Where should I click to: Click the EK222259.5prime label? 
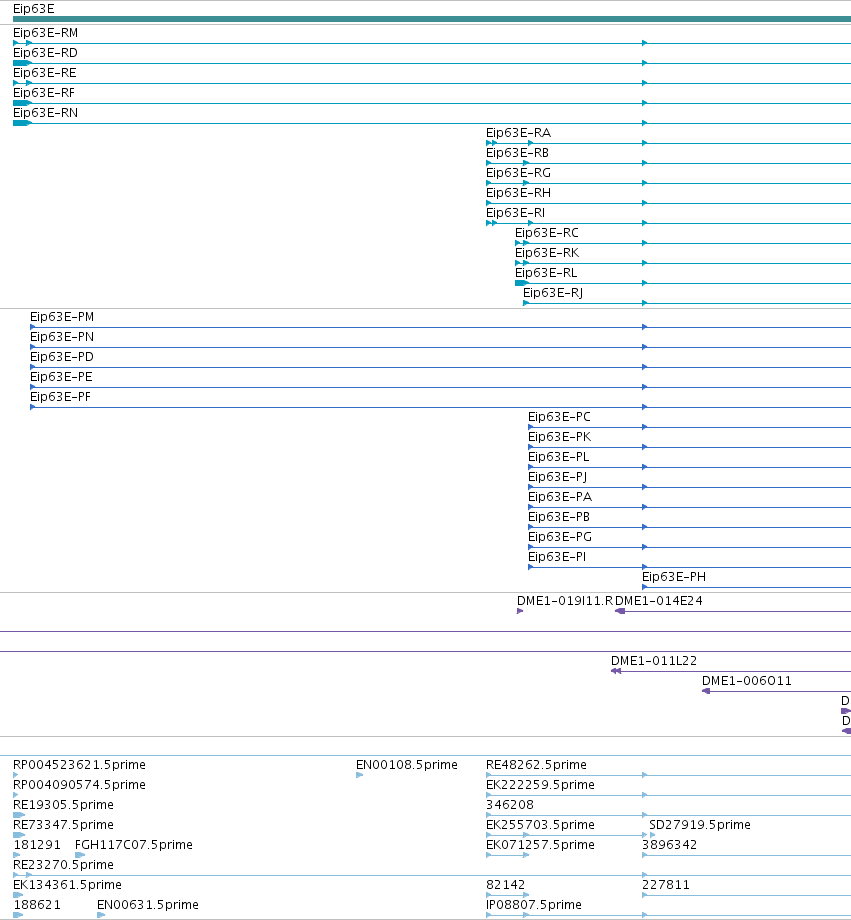click(x=541, y=784)
